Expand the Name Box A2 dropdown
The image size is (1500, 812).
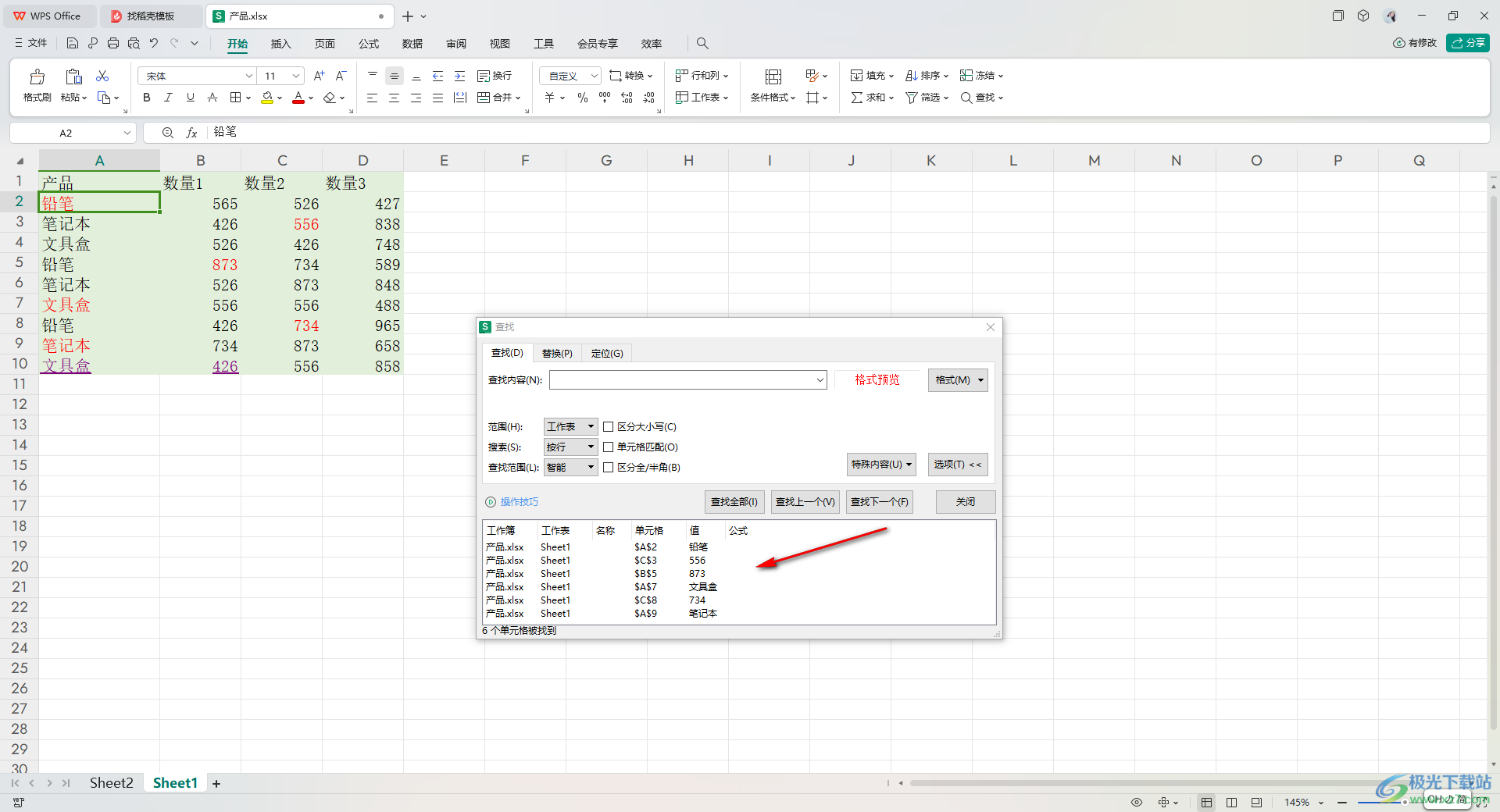(x=127, y=133)
